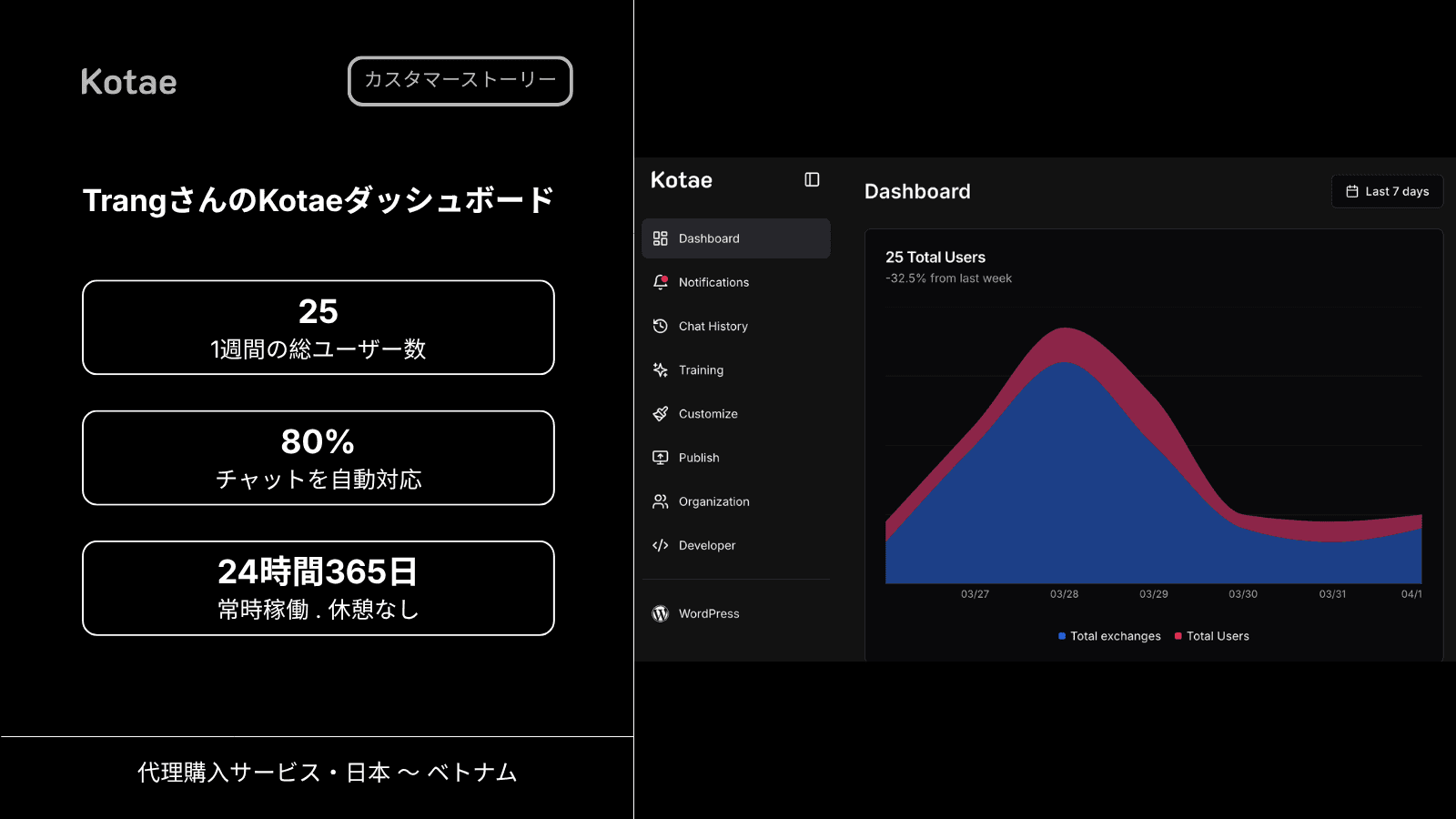Click the Organization people icon
1456x819 pixels.
click(x=661, y=501)
